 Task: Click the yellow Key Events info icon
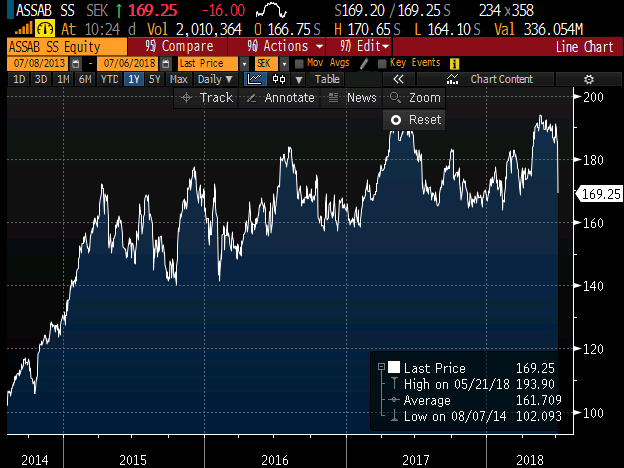[455, 63]
